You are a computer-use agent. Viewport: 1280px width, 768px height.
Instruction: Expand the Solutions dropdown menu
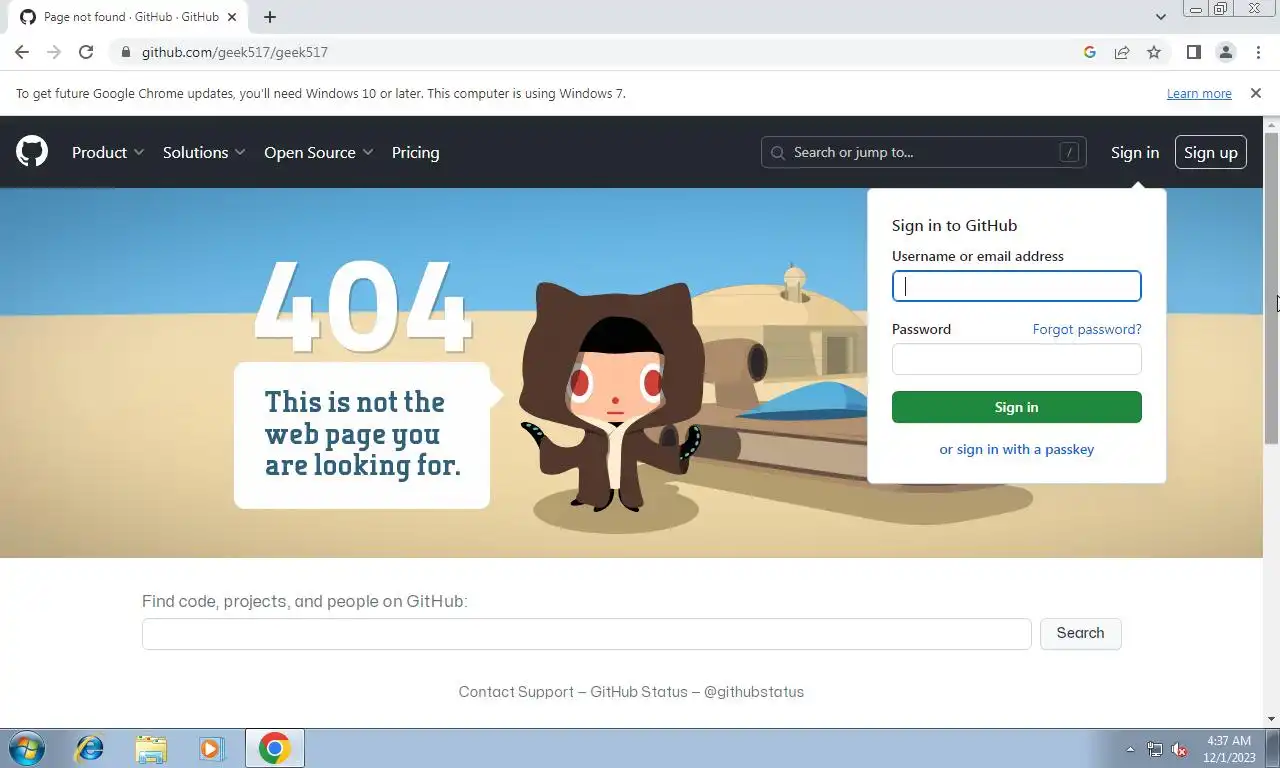[x=204, y=152]
